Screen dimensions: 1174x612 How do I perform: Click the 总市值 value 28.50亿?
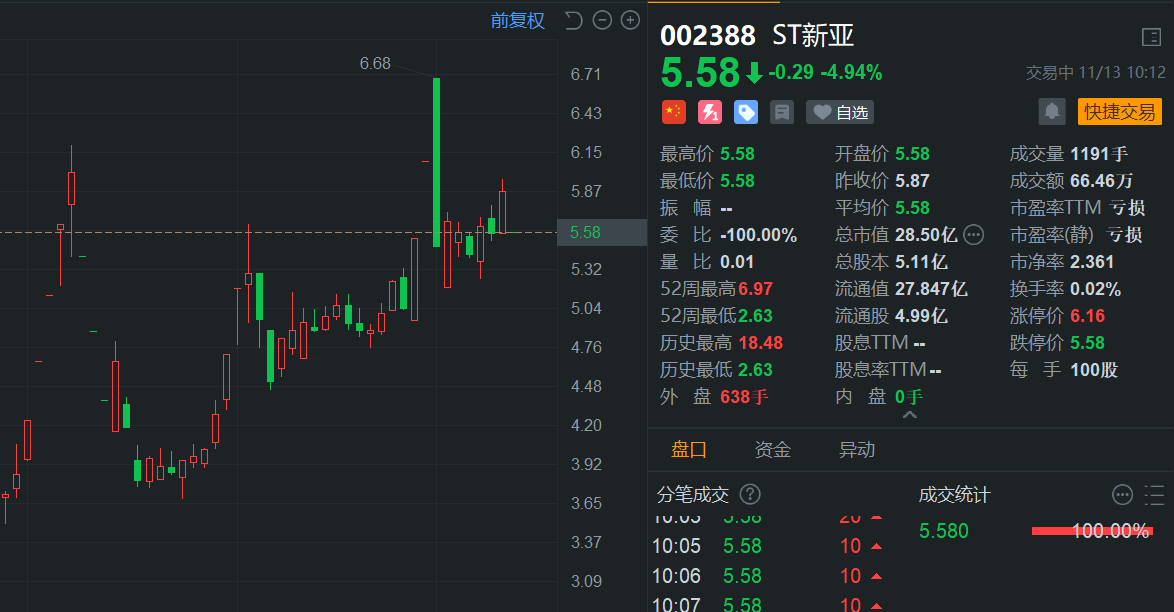tap(925, 235)
